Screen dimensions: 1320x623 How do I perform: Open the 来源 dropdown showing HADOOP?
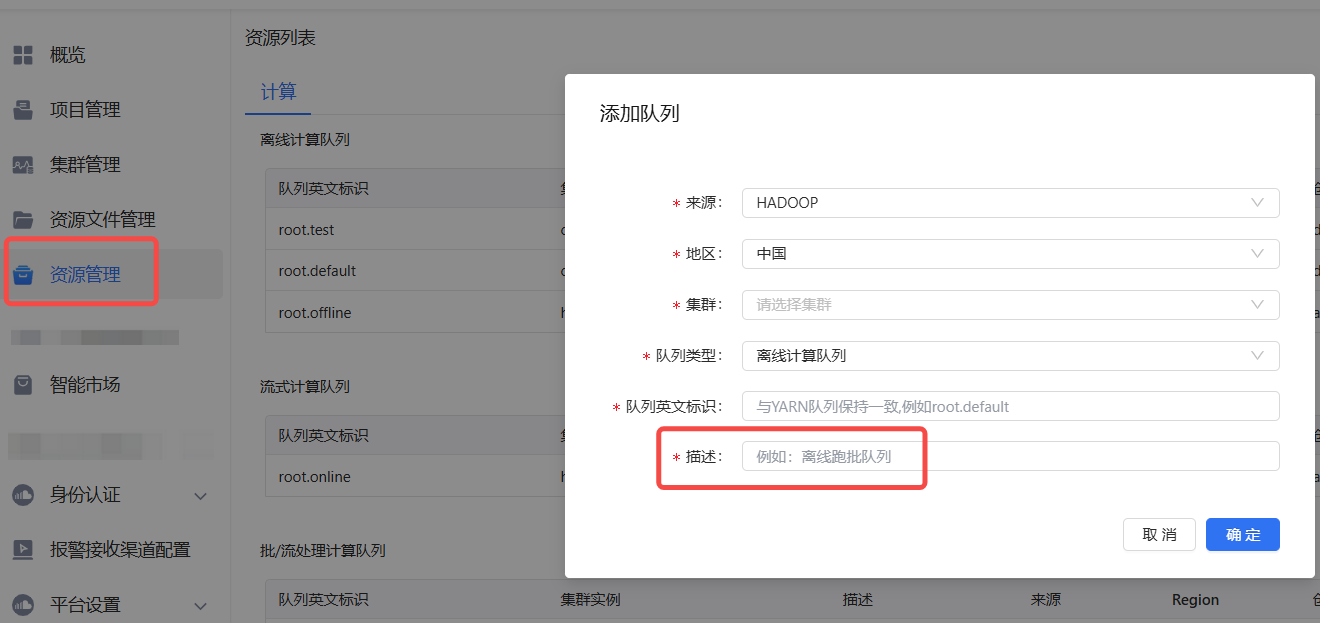(x=1010, y=203)
